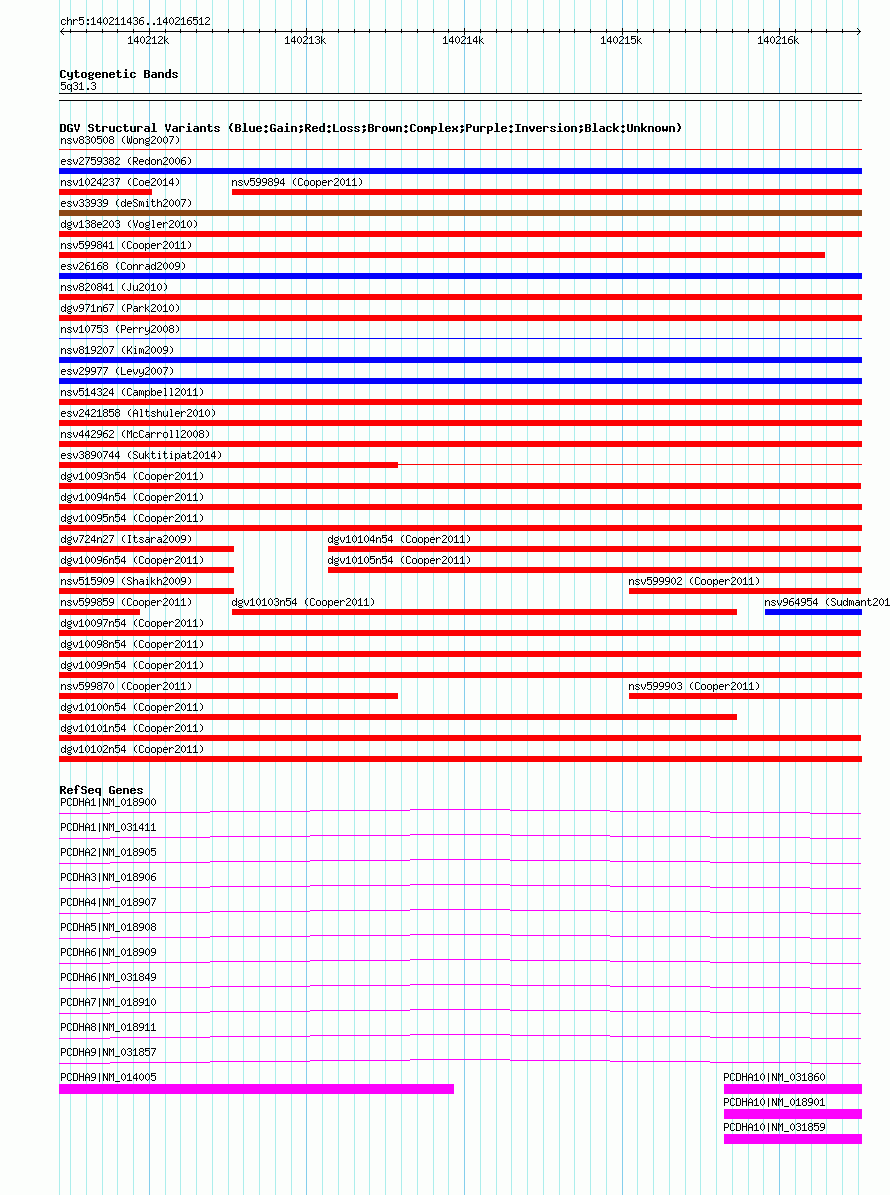The image size is (890, 1195).
Task: Open variant nsv830508 (Wong2007)
Action: 120,140
